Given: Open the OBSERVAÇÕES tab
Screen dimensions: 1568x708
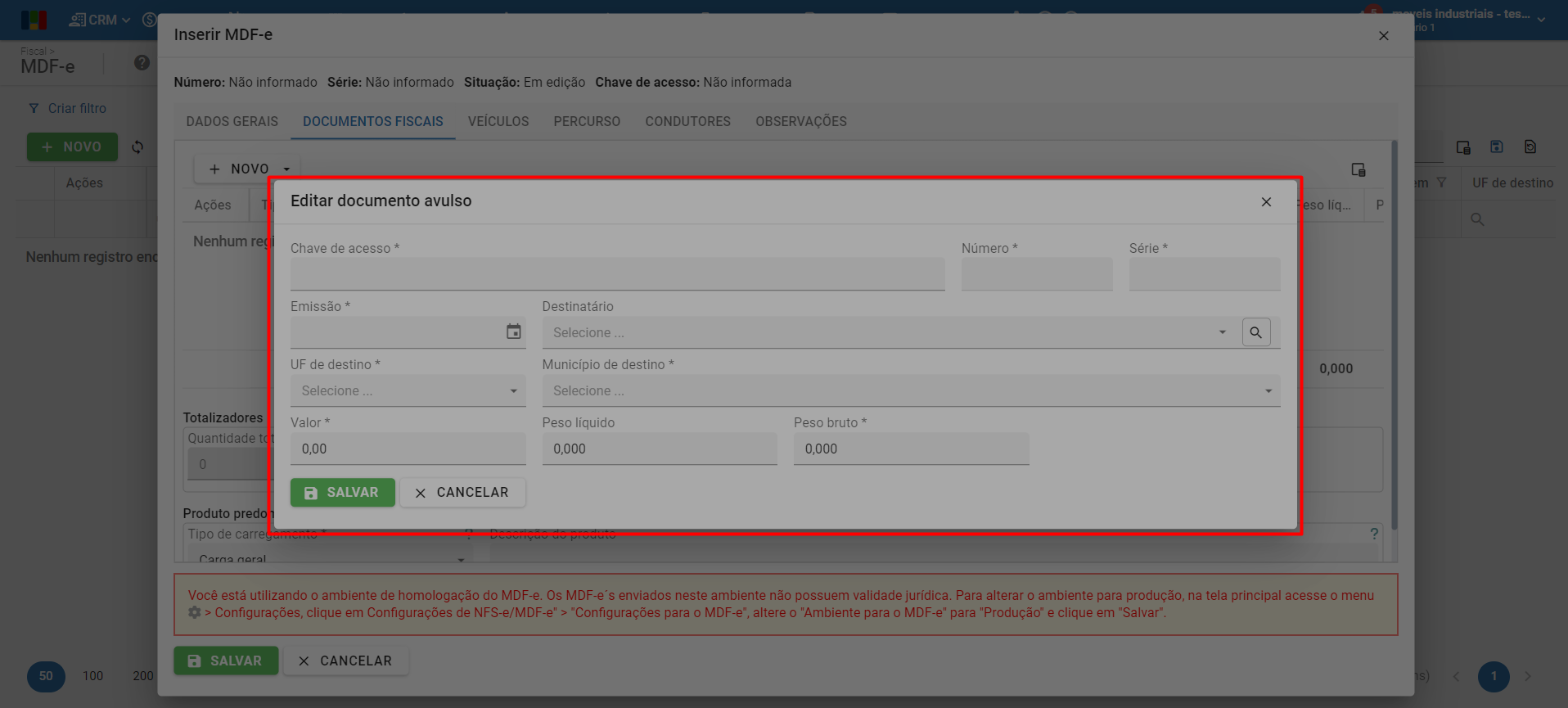Looking at the screenshot, I should click(801, 121).
